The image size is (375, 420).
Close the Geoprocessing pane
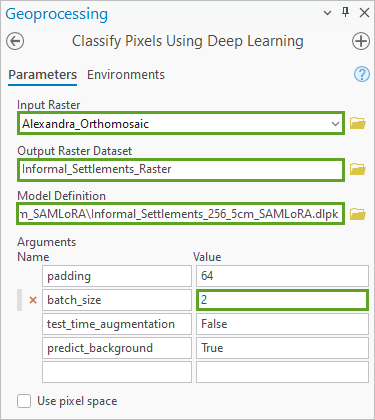(364, 13)
